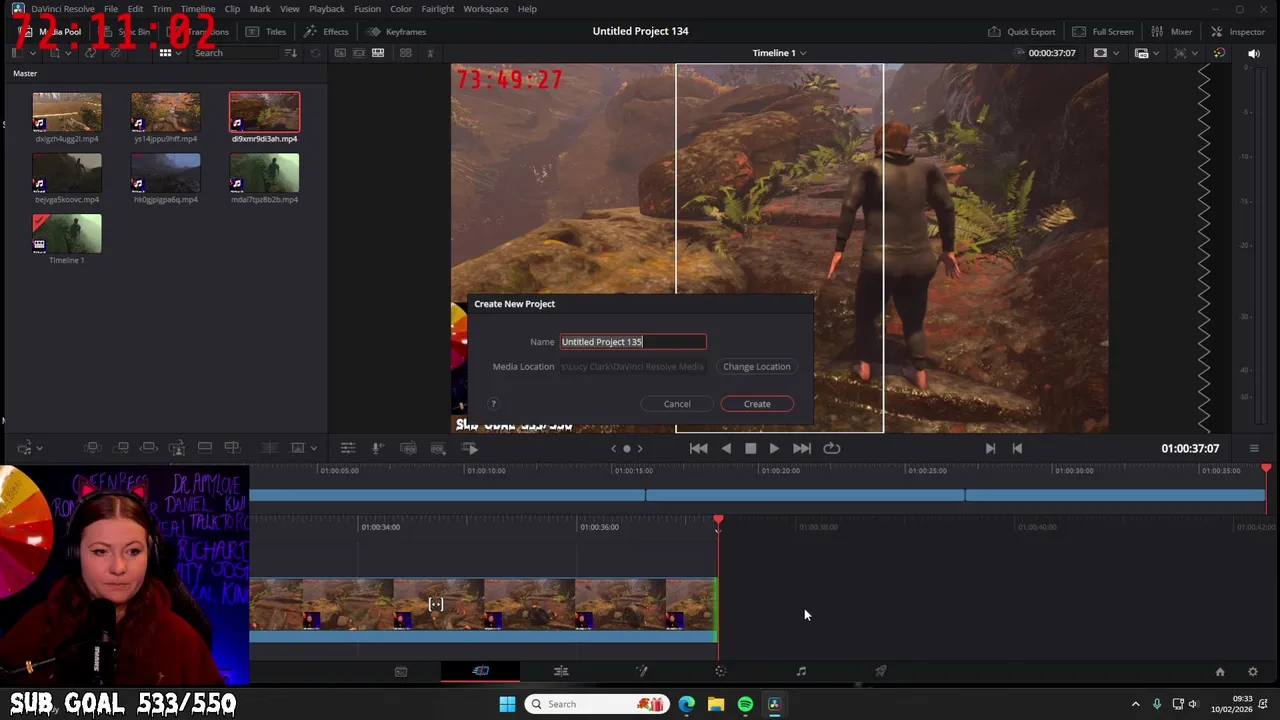Open timeline options dropdown
Image resolution: width=1280 pixels, height=720 pixels.
pos(30,448)
